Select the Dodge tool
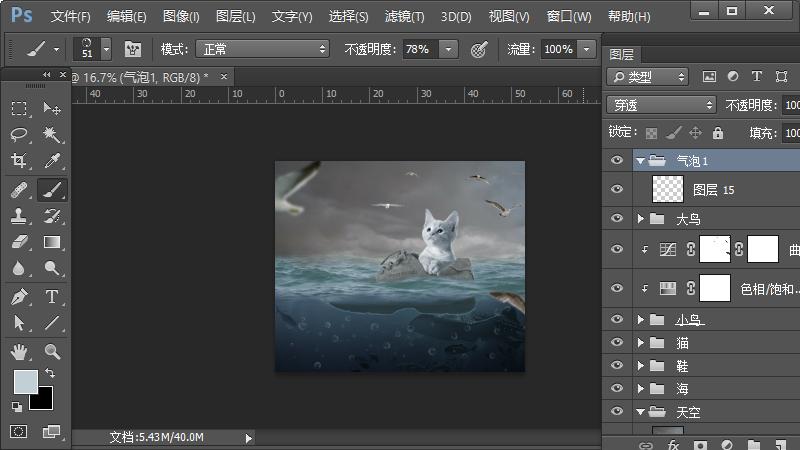The height and width of the screenshot is (450, 800). tap(52, 268)
